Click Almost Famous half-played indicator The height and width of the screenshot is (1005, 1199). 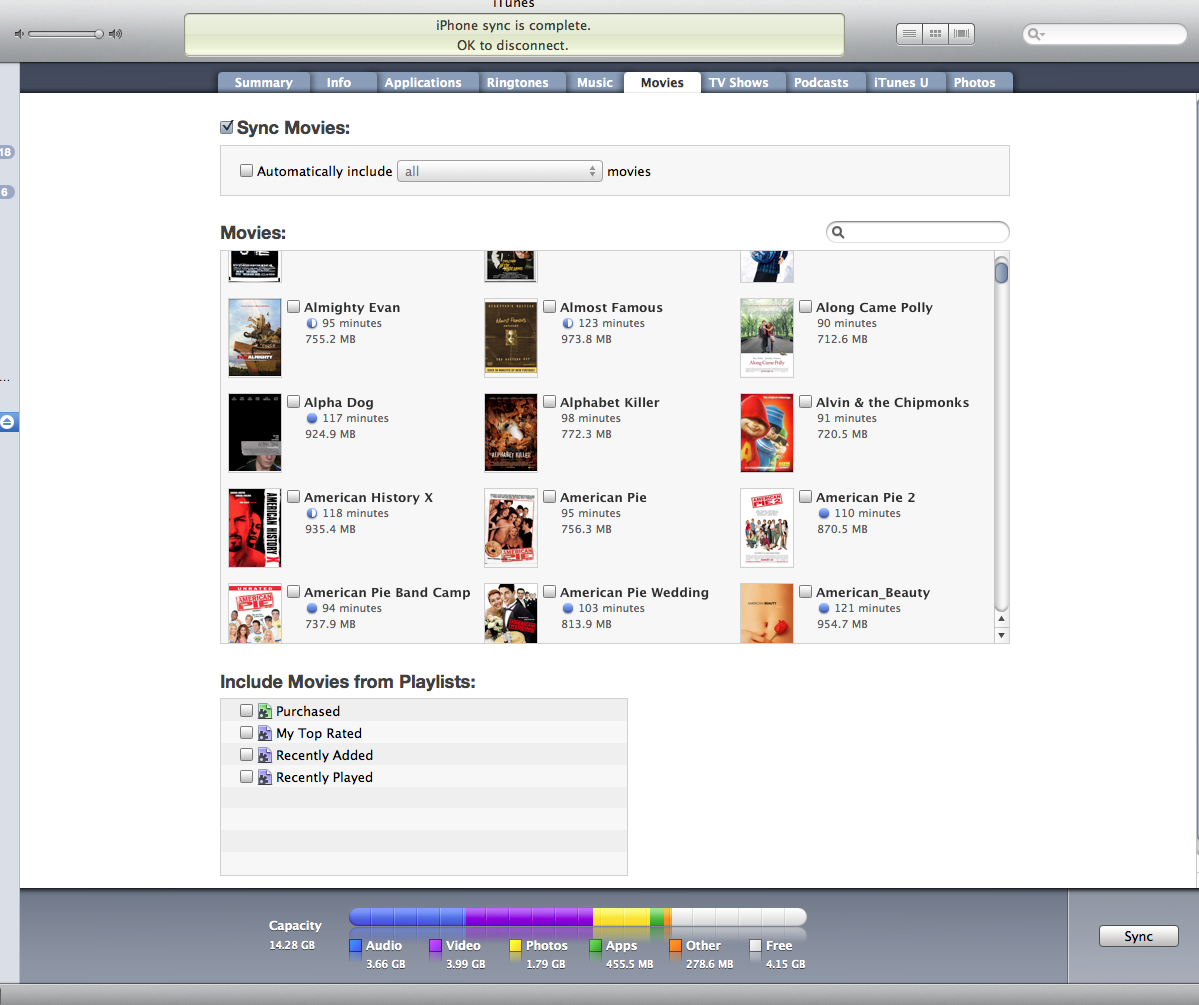[x=568, y=324]
